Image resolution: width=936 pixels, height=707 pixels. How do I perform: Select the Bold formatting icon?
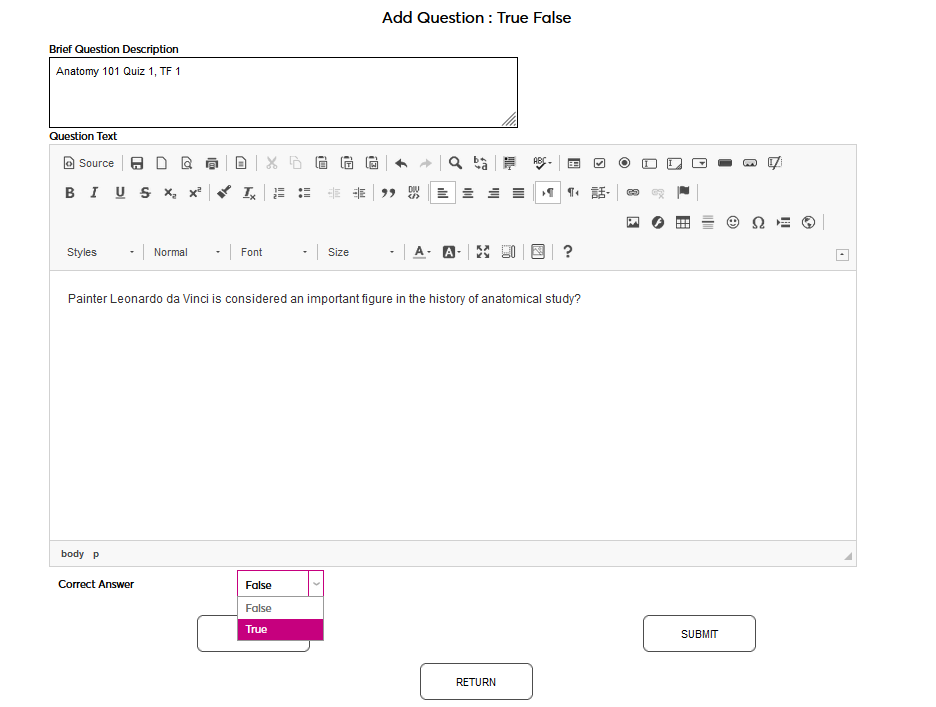click(69, 192)
